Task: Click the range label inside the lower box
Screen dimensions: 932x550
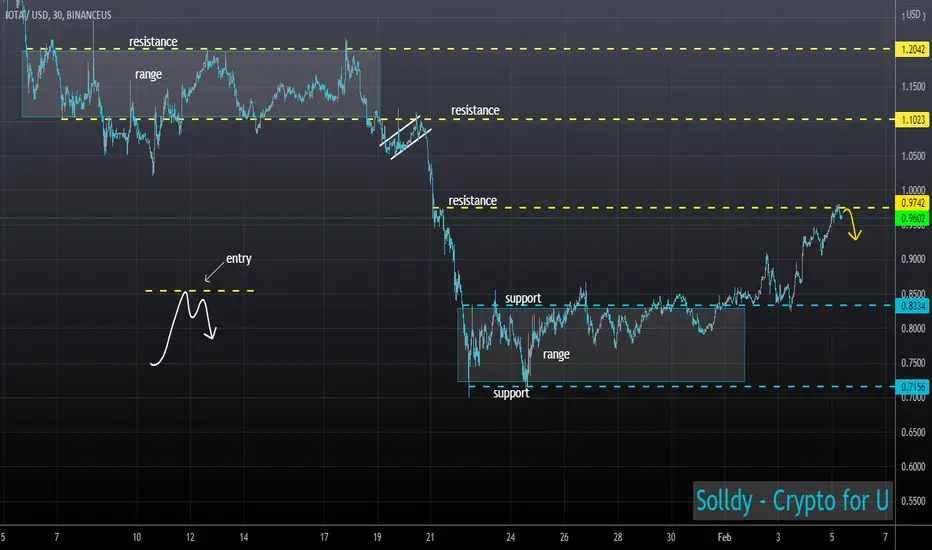Action: point(556,354)
